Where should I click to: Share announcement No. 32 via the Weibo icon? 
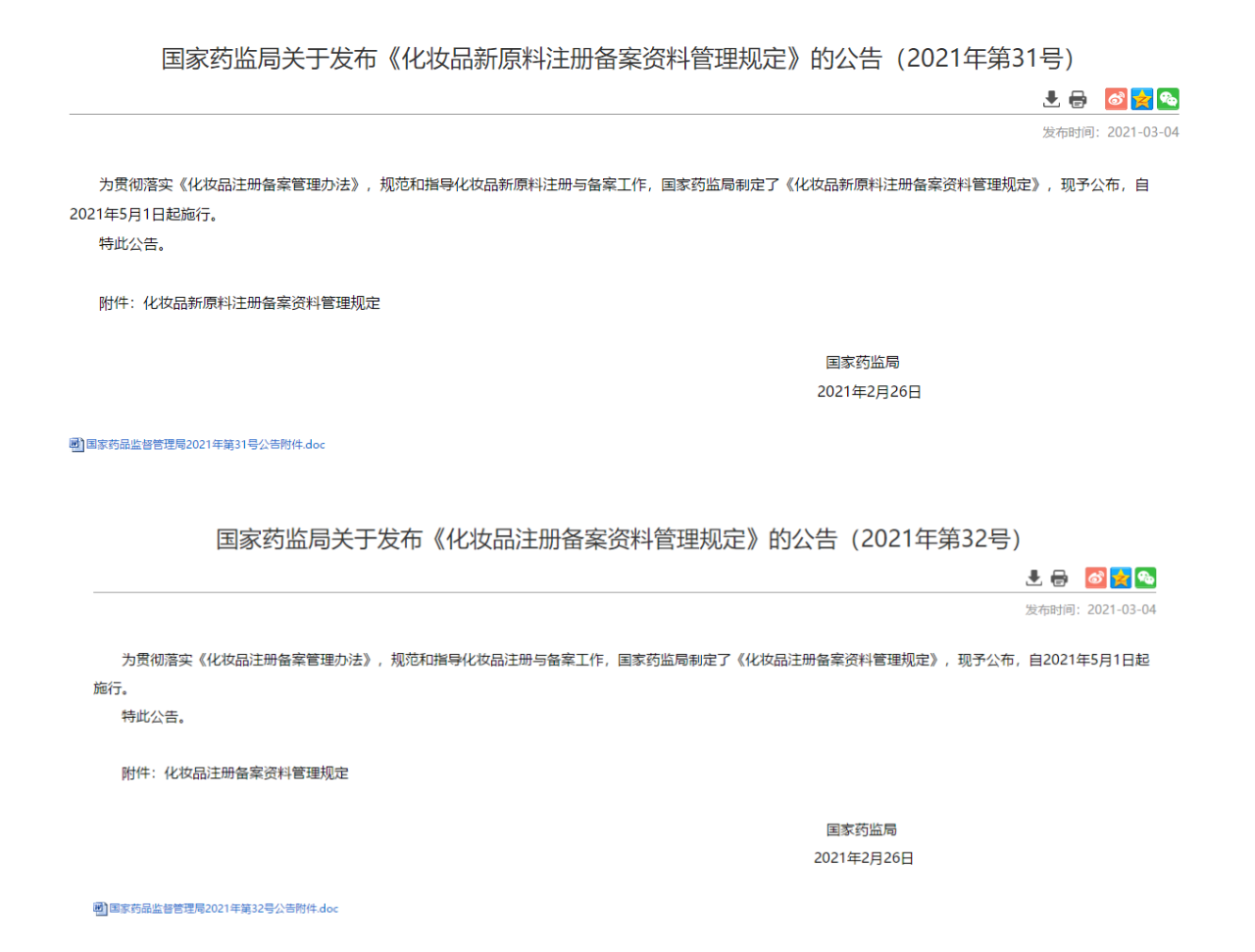click(x=1095, y=578)
